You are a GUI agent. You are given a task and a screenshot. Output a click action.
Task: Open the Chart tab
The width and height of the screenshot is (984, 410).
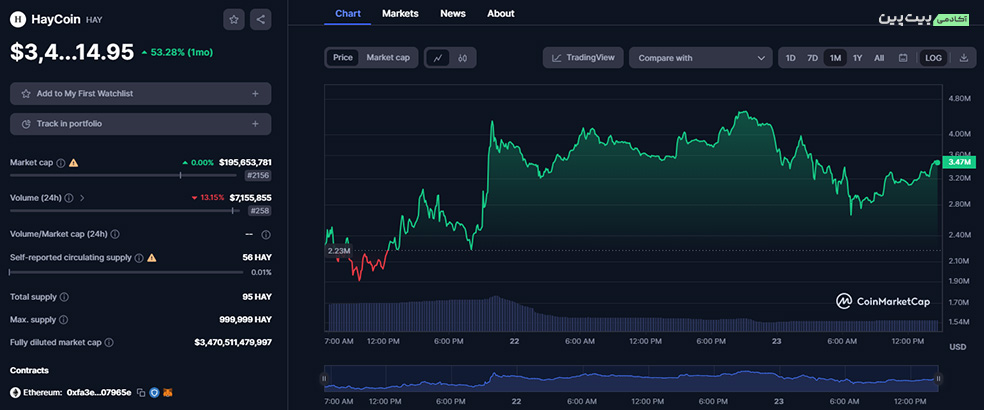(x=348, y=13)
